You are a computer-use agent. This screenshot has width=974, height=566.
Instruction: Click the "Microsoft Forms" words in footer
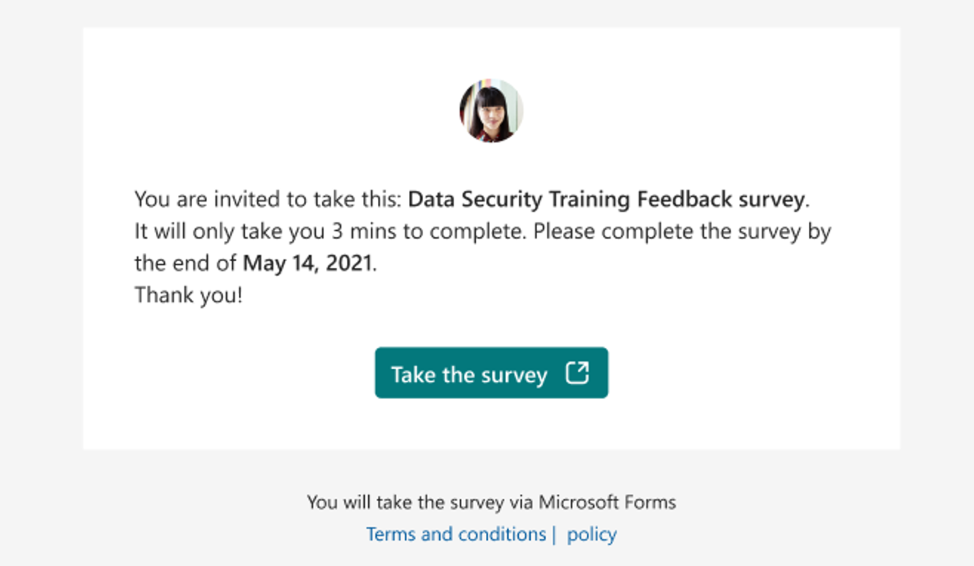click(x=607, y=502)
